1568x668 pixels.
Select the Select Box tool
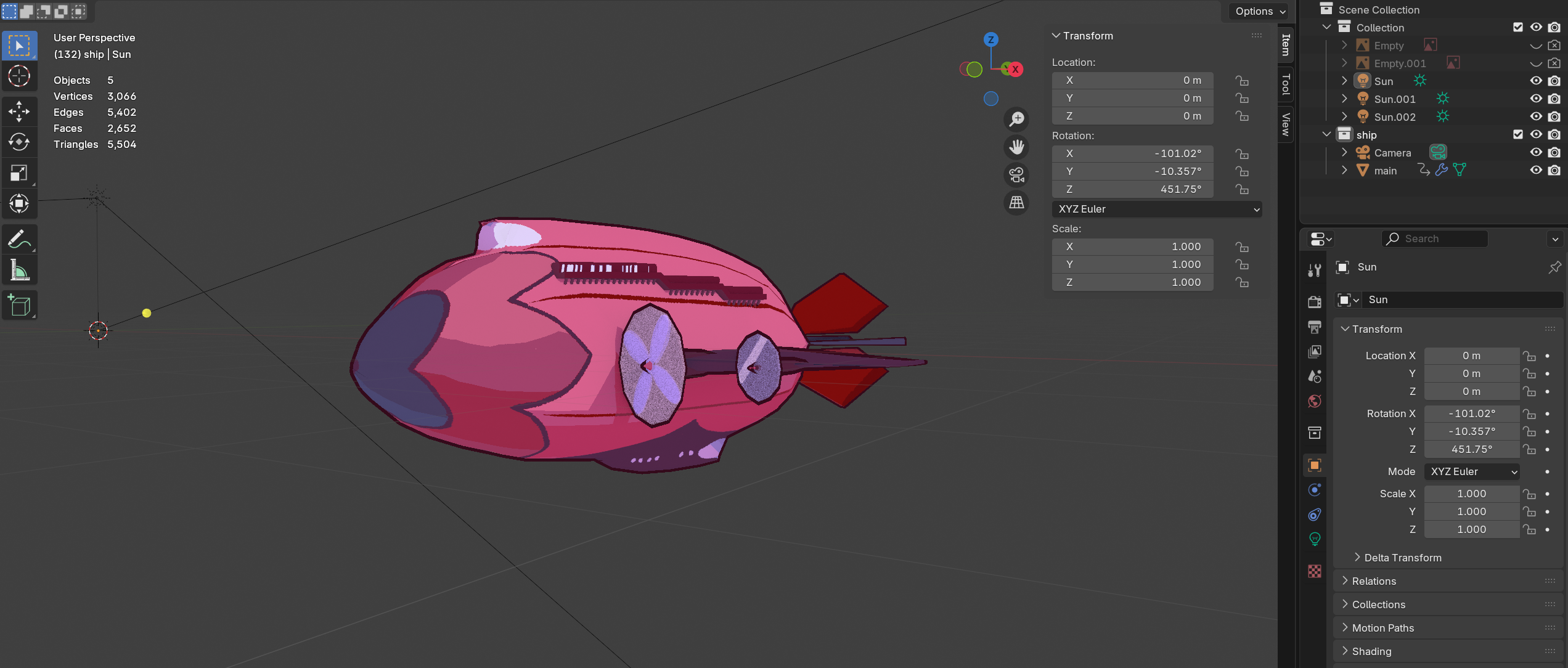click(x=19, y=46)
